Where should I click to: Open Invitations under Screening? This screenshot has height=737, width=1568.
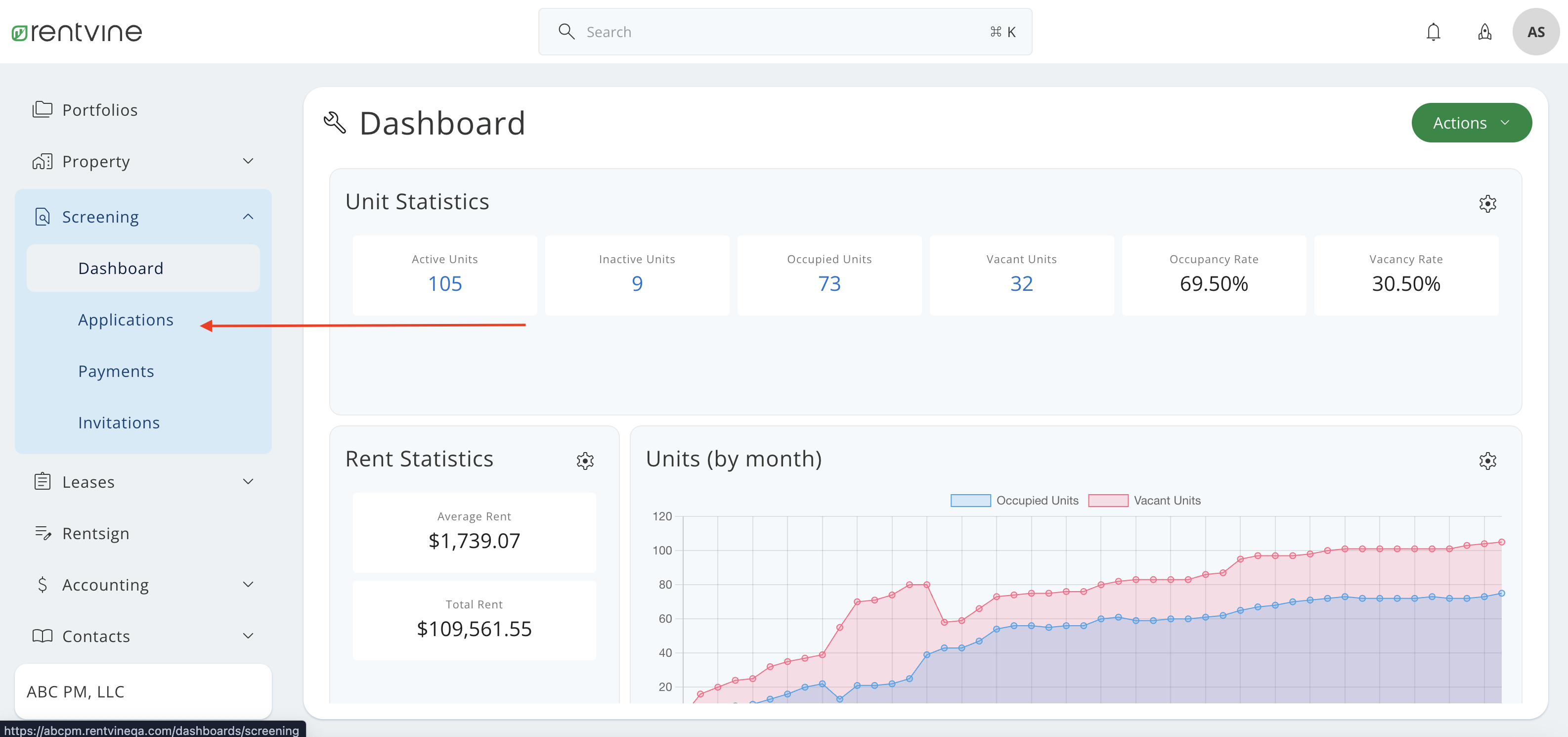coord(119,423)
